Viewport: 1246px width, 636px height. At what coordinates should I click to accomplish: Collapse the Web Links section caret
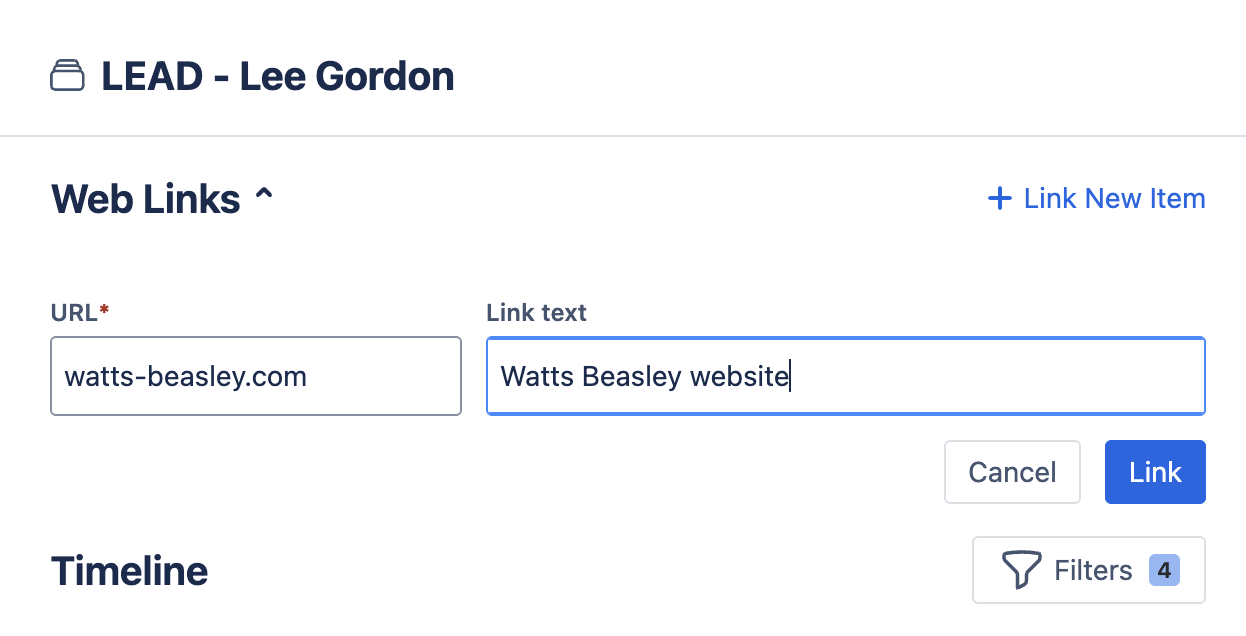click(x=264, y=197)
